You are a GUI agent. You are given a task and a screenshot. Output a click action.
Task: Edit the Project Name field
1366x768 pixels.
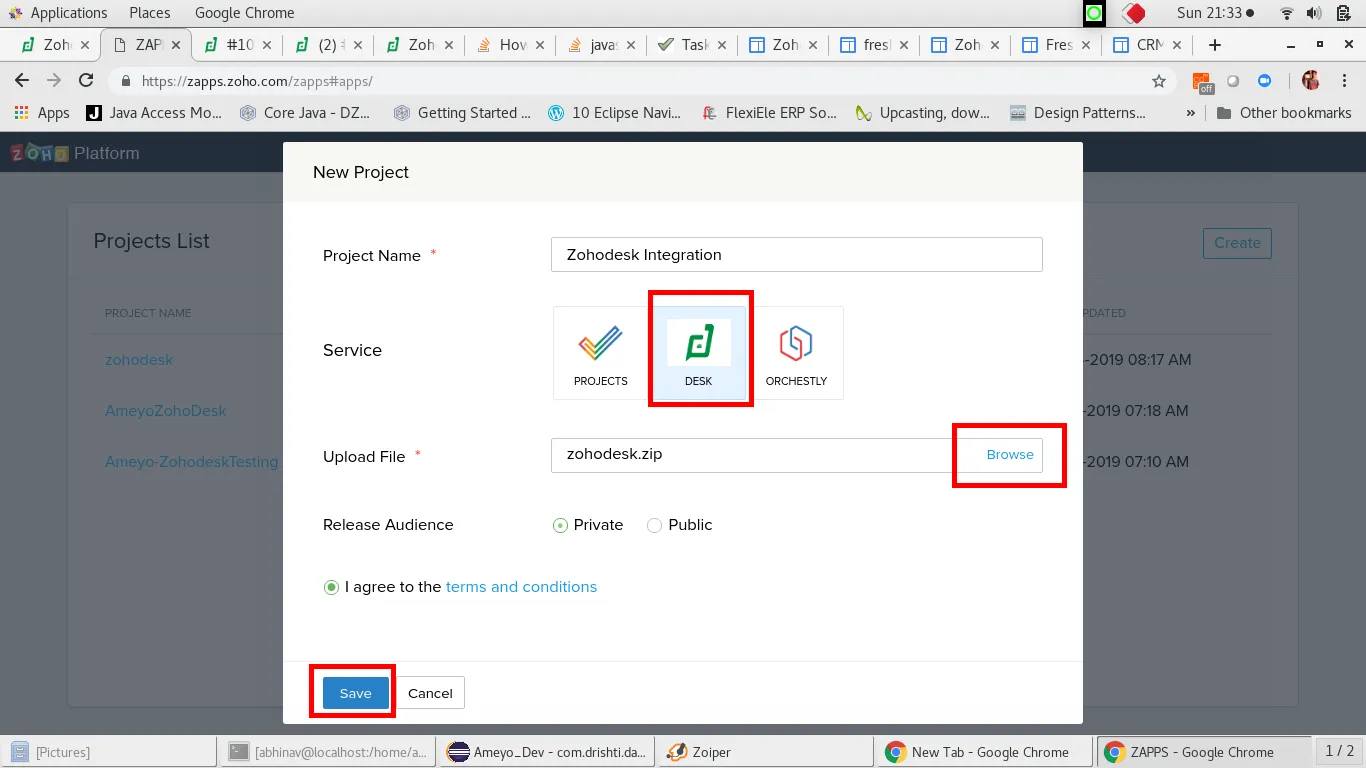tap(796, 255)
